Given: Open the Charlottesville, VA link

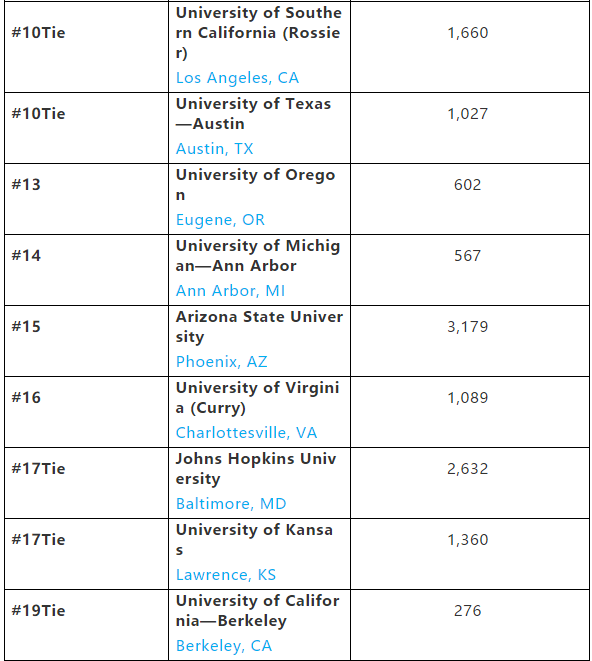Looking at the screenshot, I should pyautogui.click(x=246, y=433).
